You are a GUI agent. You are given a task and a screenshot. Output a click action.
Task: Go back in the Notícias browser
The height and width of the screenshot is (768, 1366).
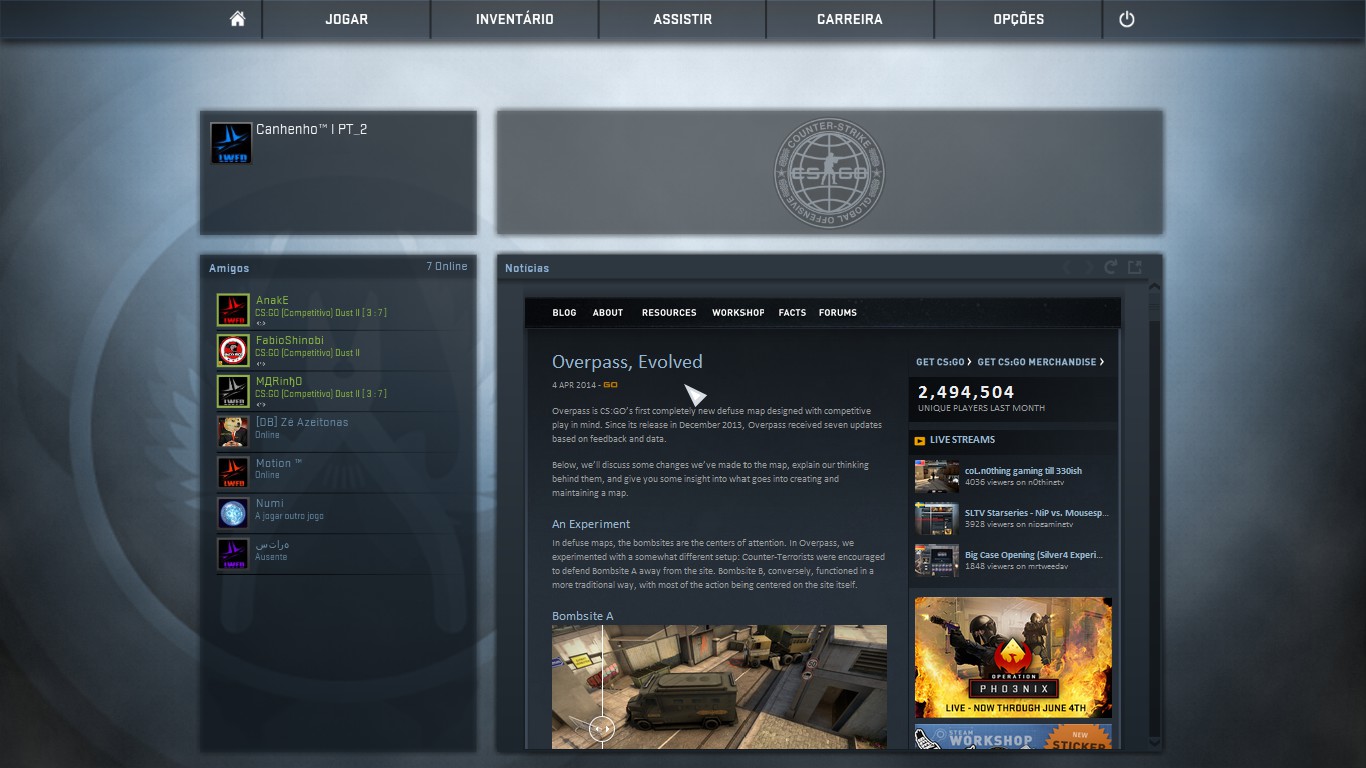coord(1066,267)
